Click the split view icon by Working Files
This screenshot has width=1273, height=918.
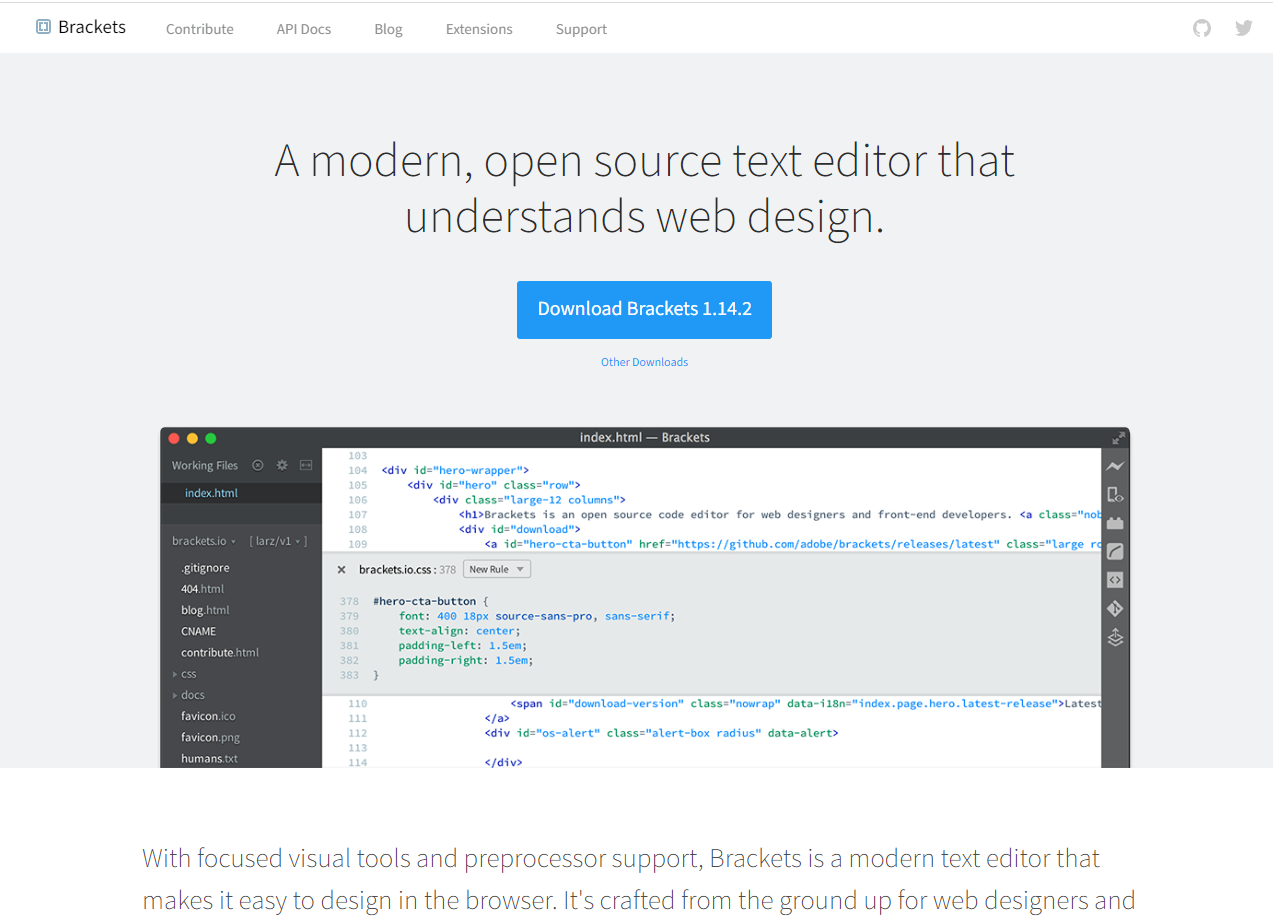click(306, 465)
